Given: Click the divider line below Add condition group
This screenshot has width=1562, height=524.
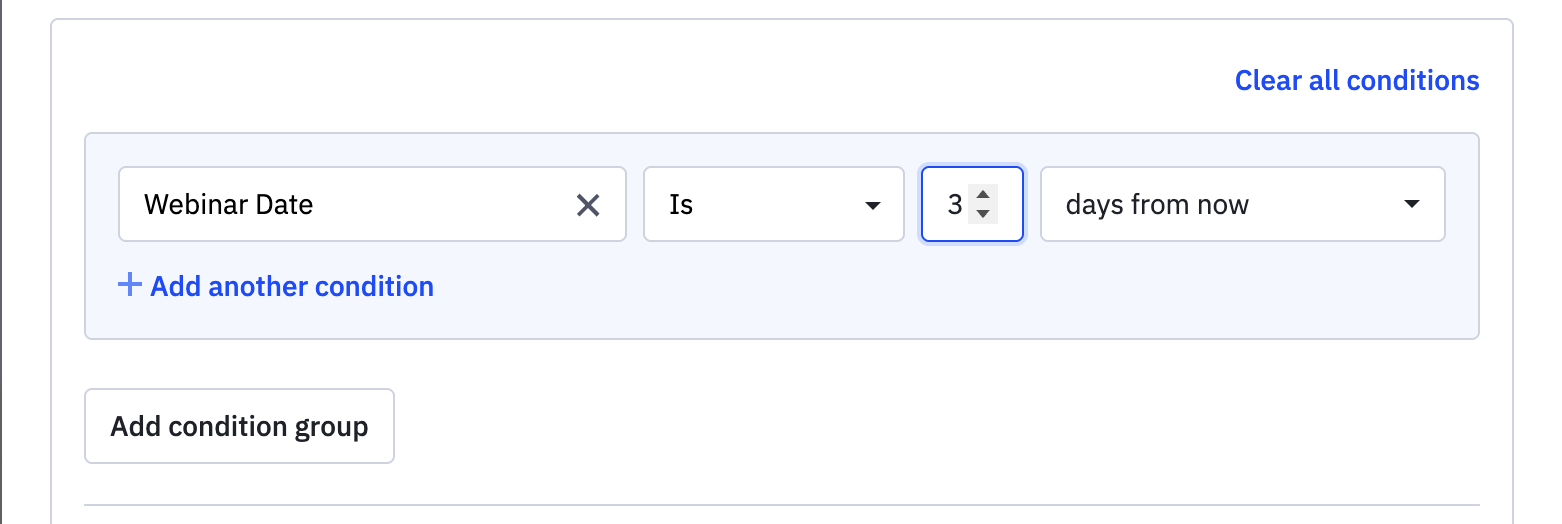Looking at the screenshot, I should pyautogui.click(x=781, y=505).
